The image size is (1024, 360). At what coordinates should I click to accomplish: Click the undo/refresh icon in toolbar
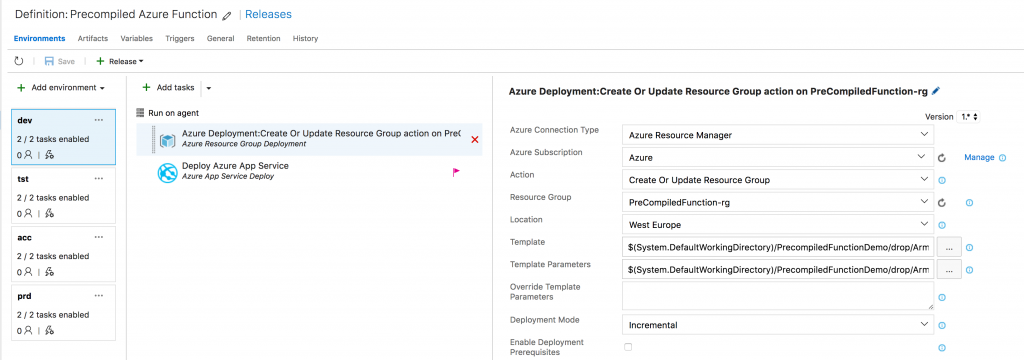(19, 61)
